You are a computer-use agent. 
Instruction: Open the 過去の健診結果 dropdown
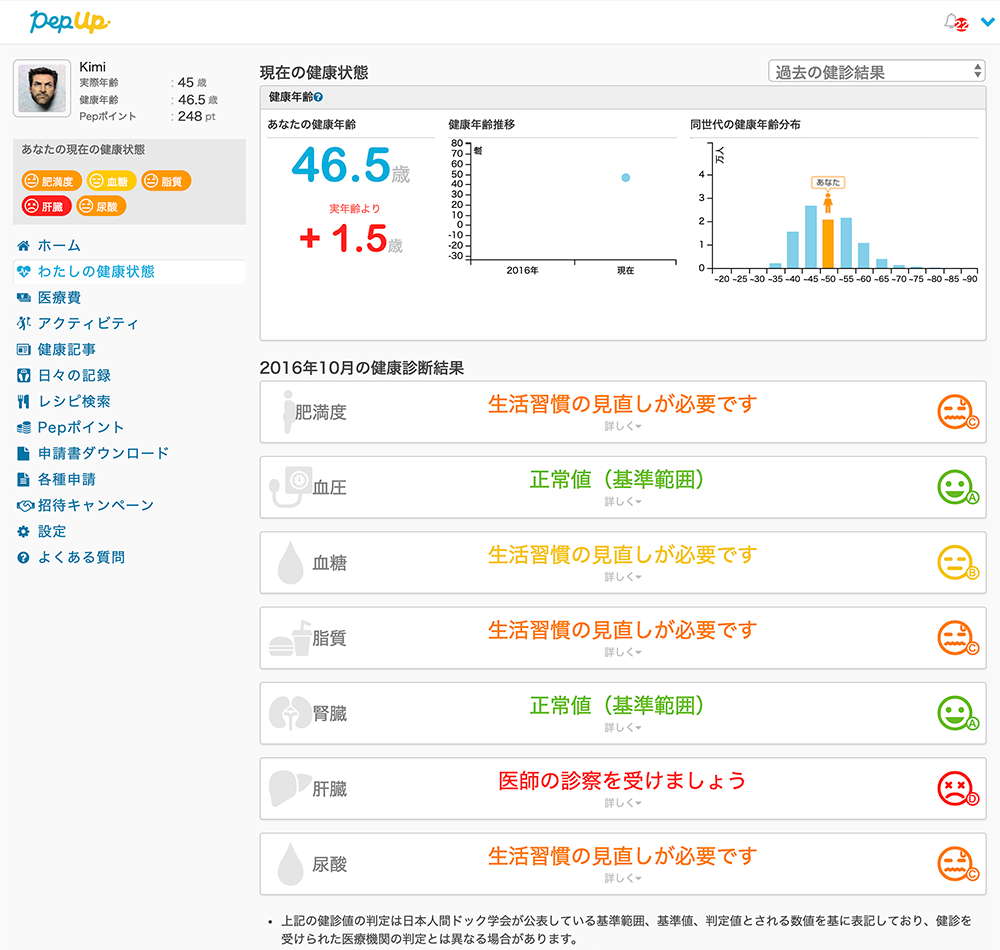[x=877, y=72]
